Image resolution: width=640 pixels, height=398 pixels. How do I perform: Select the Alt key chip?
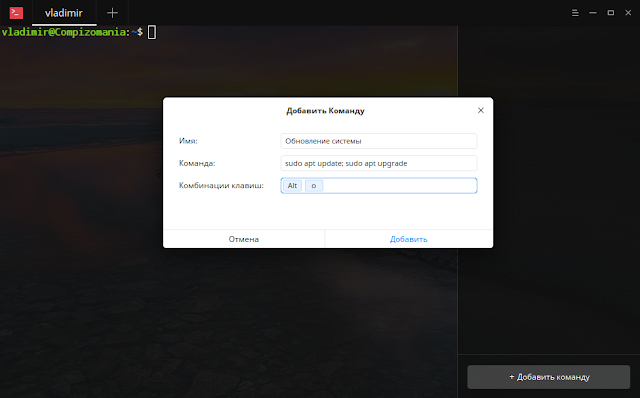[292, 186]
